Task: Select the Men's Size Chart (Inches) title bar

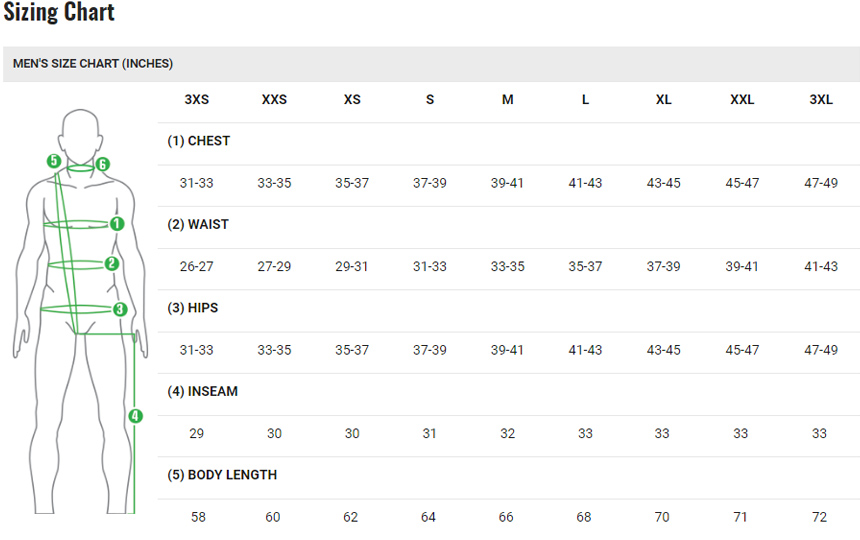Action: pyautogui.click(x=93, y=63)
